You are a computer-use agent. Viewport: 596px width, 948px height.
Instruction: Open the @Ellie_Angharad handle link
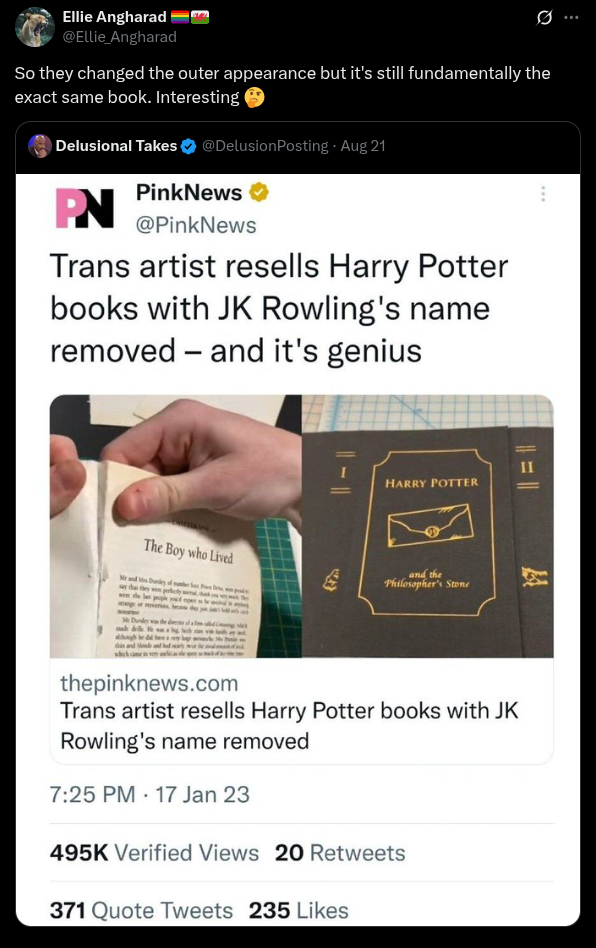(x=120, y=37)
